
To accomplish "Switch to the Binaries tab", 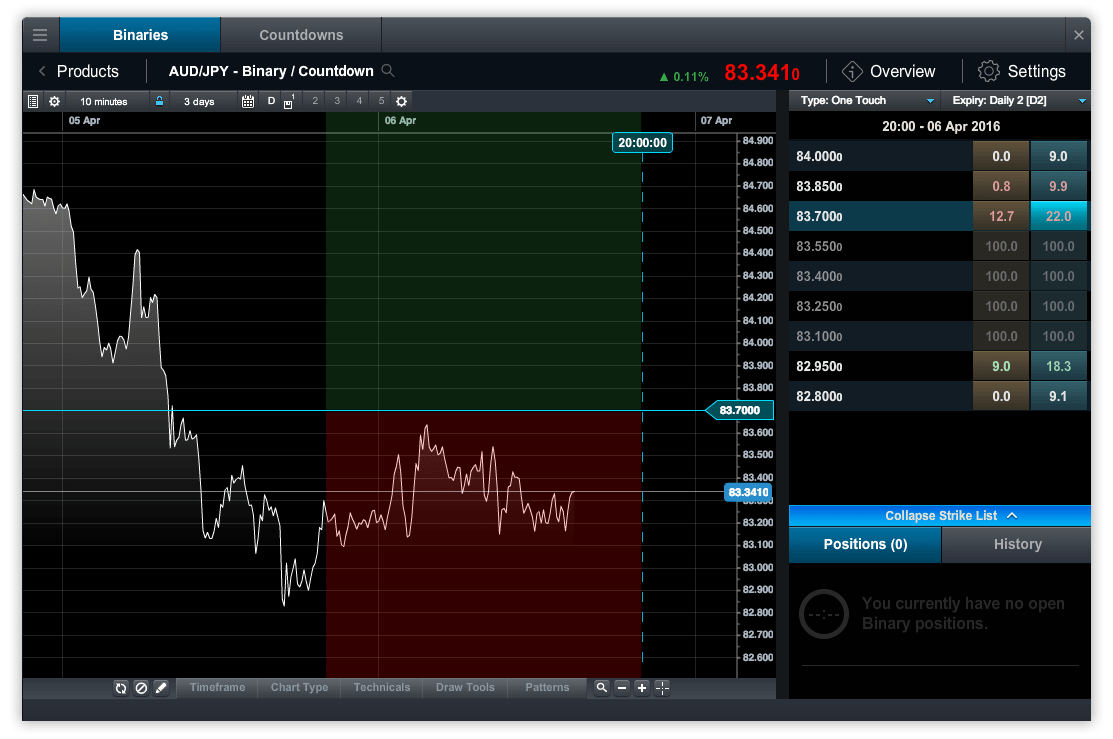I will [140, 35].
